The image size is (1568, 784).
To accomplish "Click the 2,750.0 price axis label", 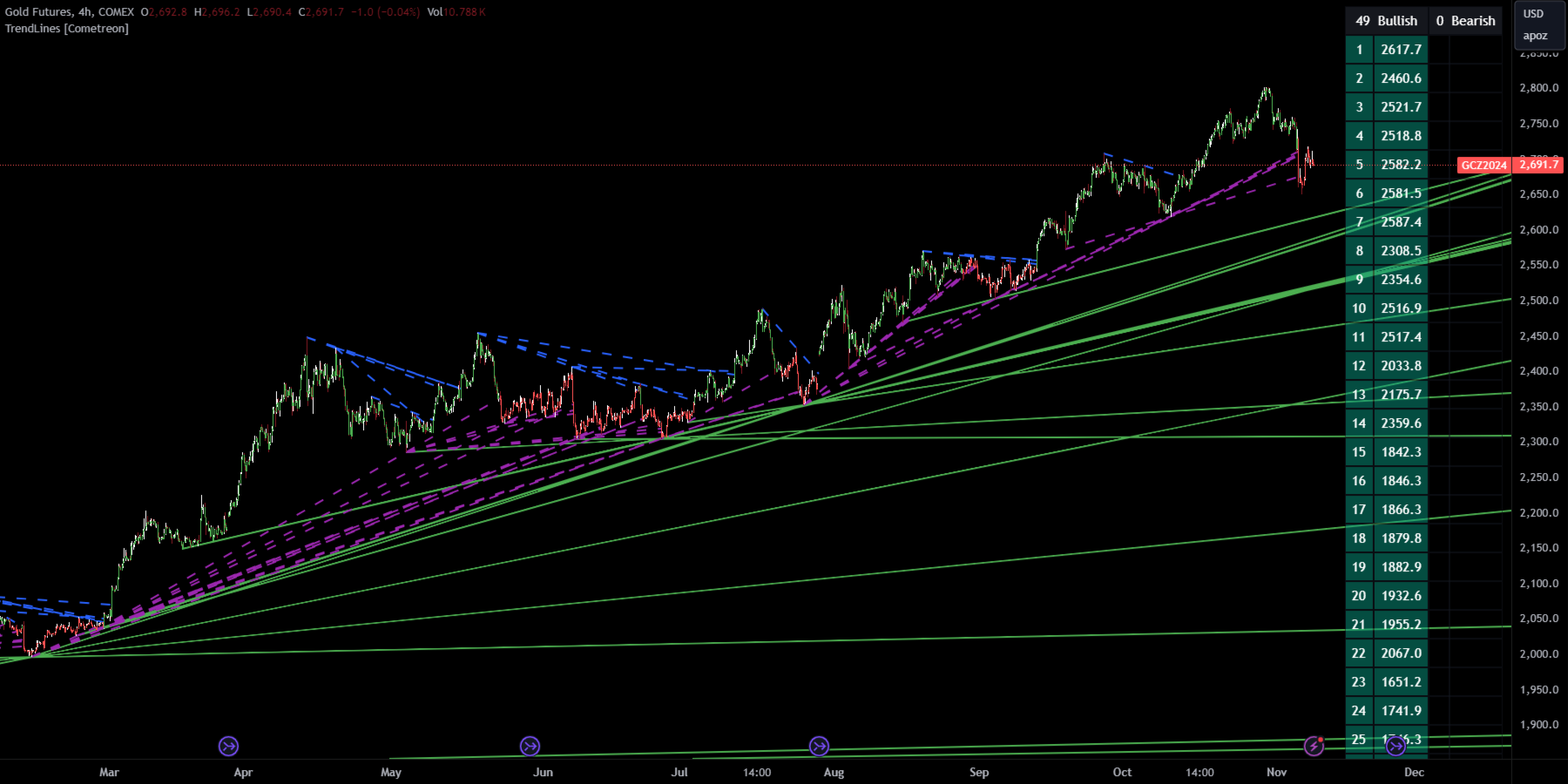I will 1539,124.
